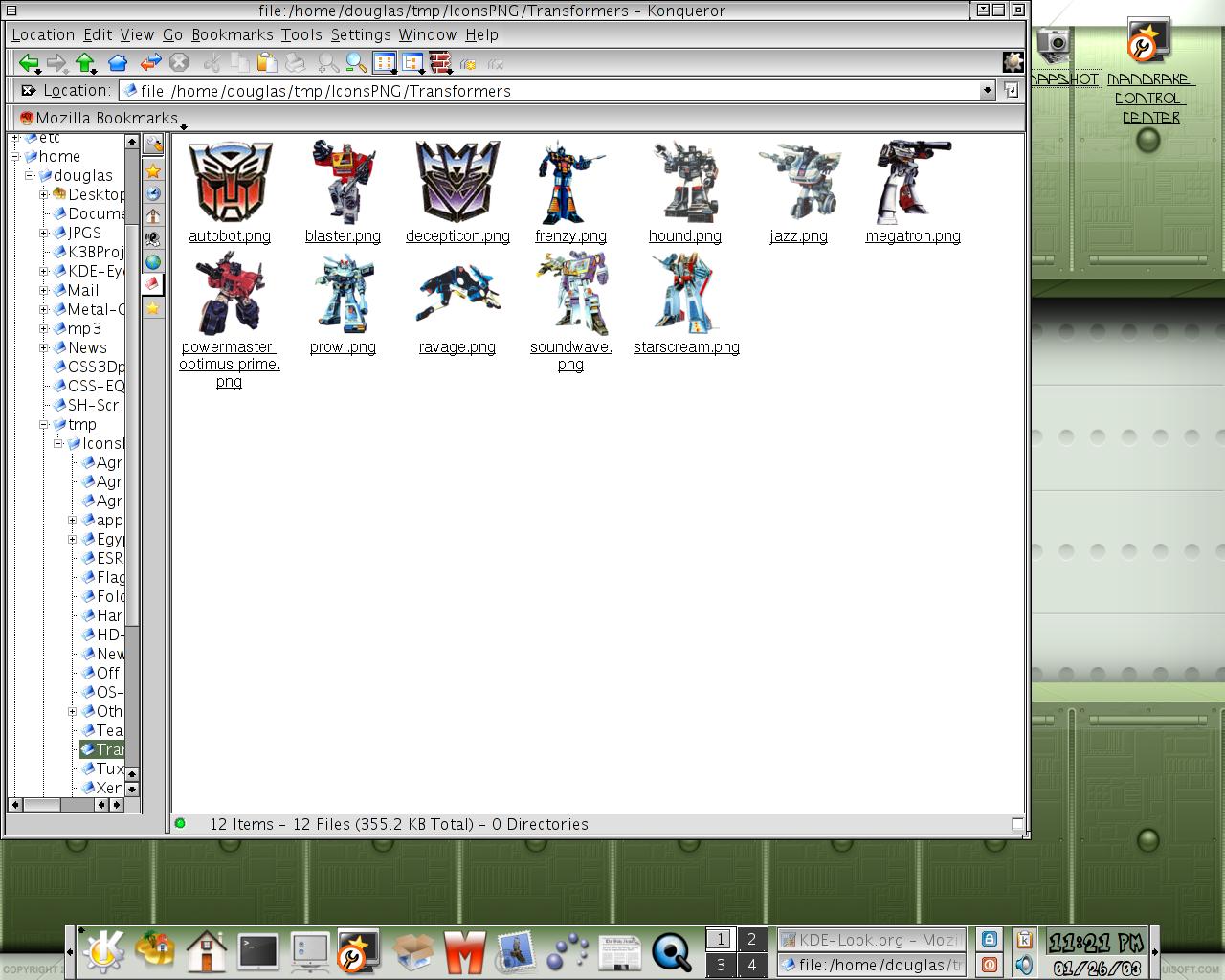Open the Network globe sidebar tab

[153, 261]
